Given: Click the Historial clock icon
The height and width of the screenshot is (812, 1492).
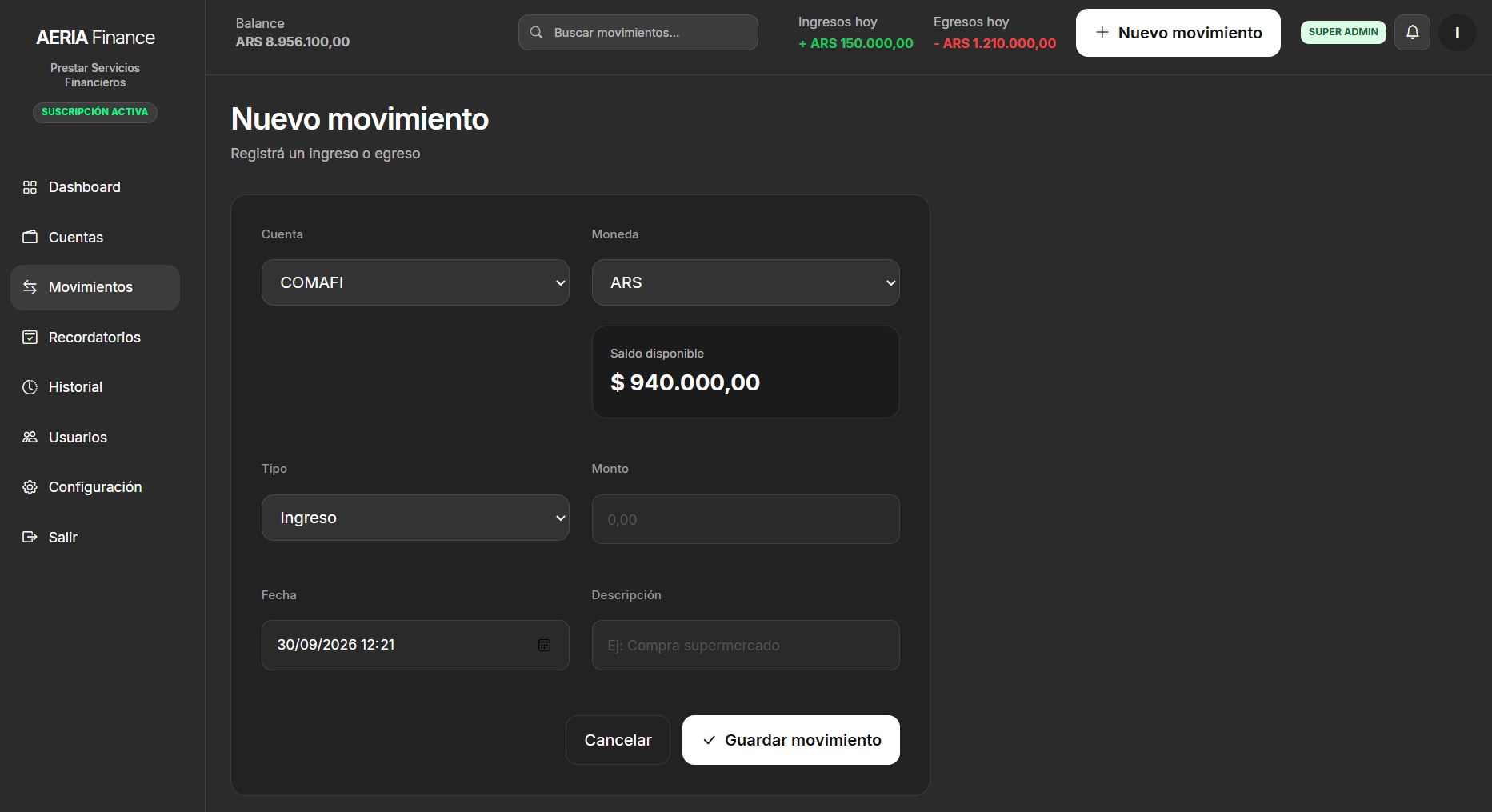Looking at the screenshot, I should [30, 387].
